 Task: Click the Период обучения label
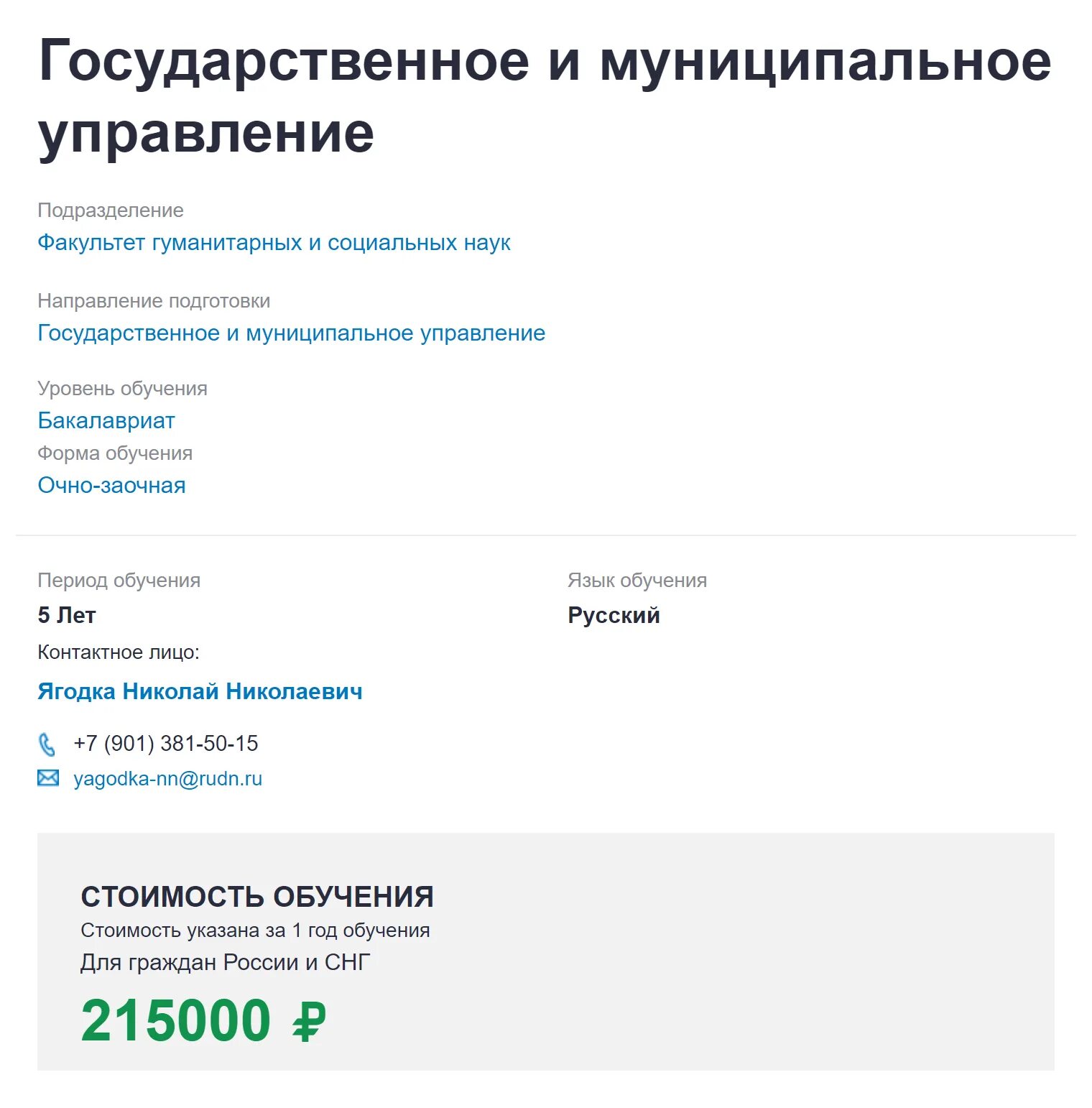pyautogui.click(x=119, y=581)
